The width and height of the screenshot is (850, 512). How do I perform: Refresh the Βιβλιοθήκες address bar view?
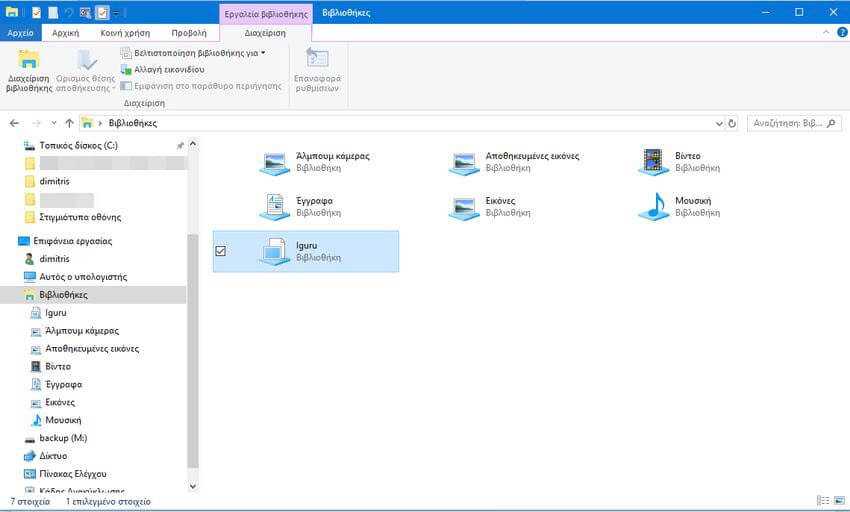(x=732, y=123)
